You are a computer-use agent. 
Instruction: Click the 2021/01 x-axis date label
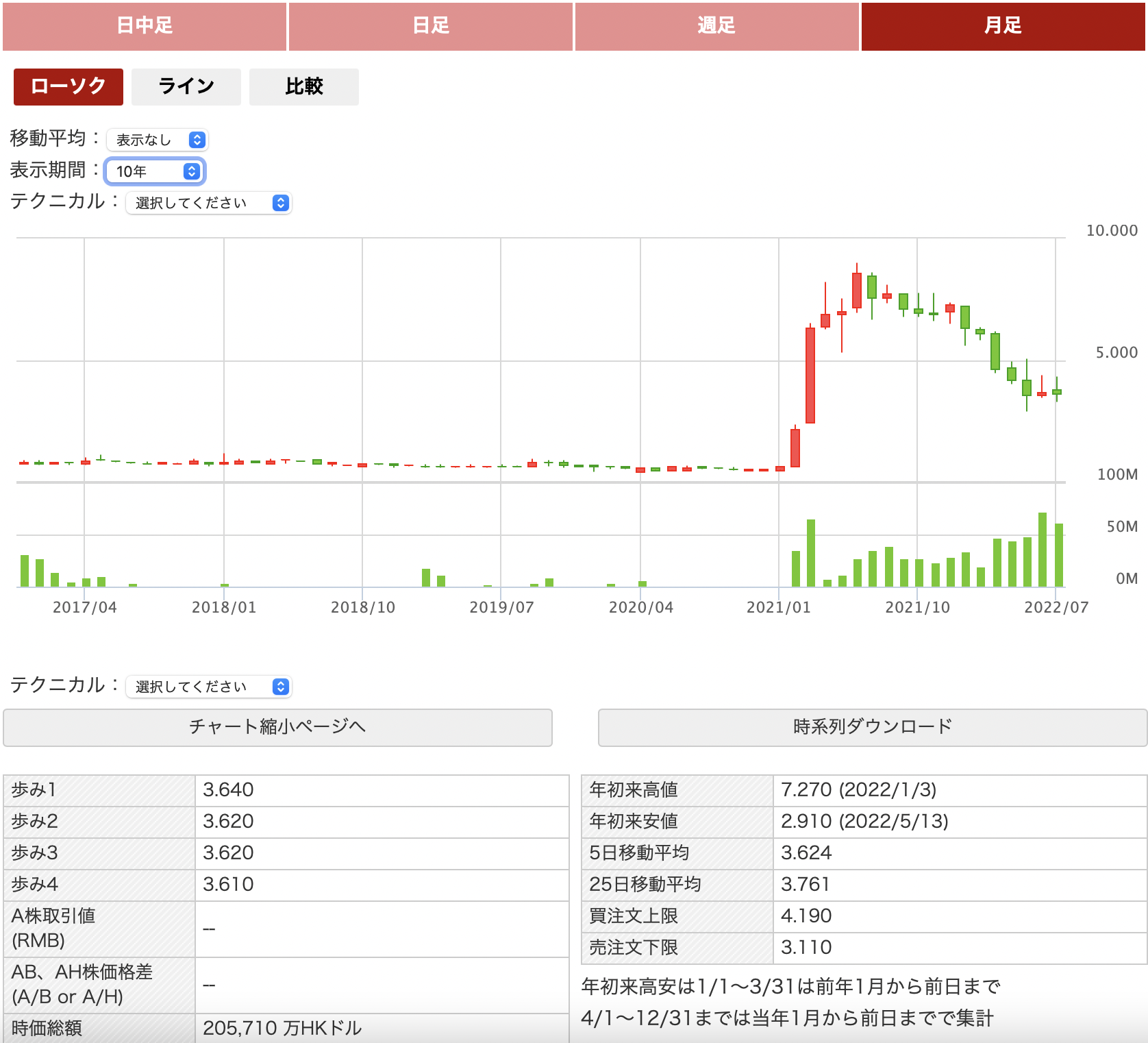click(x=779, y=607)
